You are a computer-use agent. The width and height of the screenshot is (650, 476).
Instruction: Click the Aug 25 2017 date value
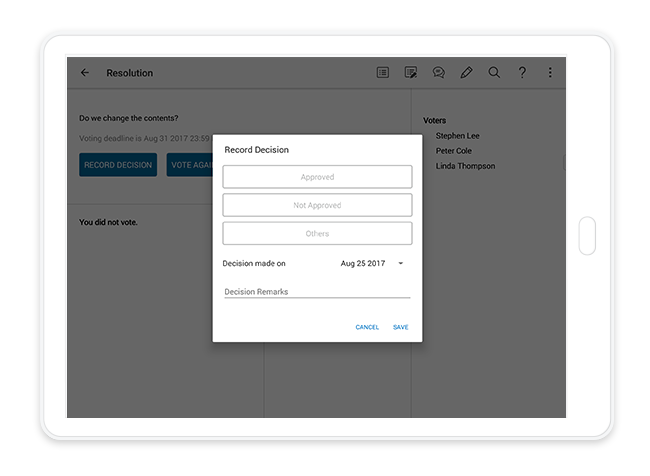click(363, 263)
